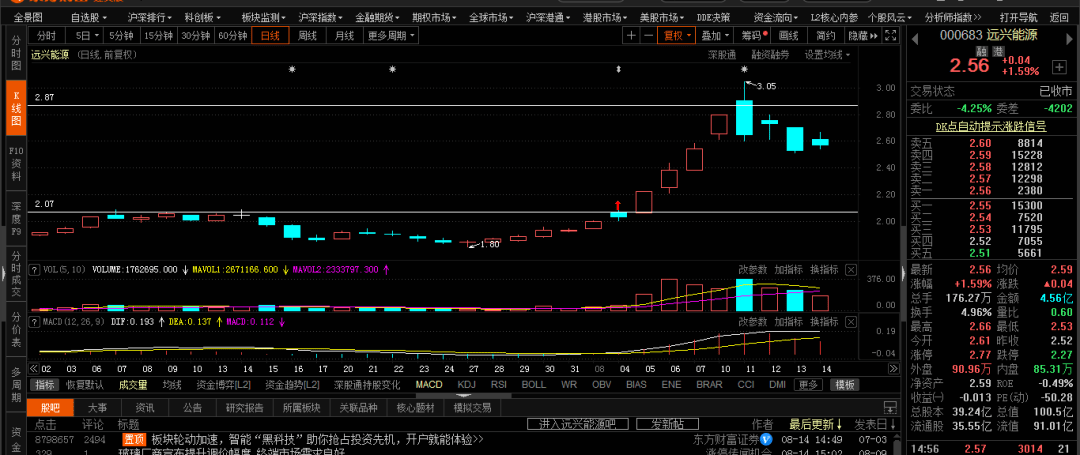Open the 设置均线 dropdown
Image resolution: width=1080 pixels, height=455 pixels.
(828, 54)
